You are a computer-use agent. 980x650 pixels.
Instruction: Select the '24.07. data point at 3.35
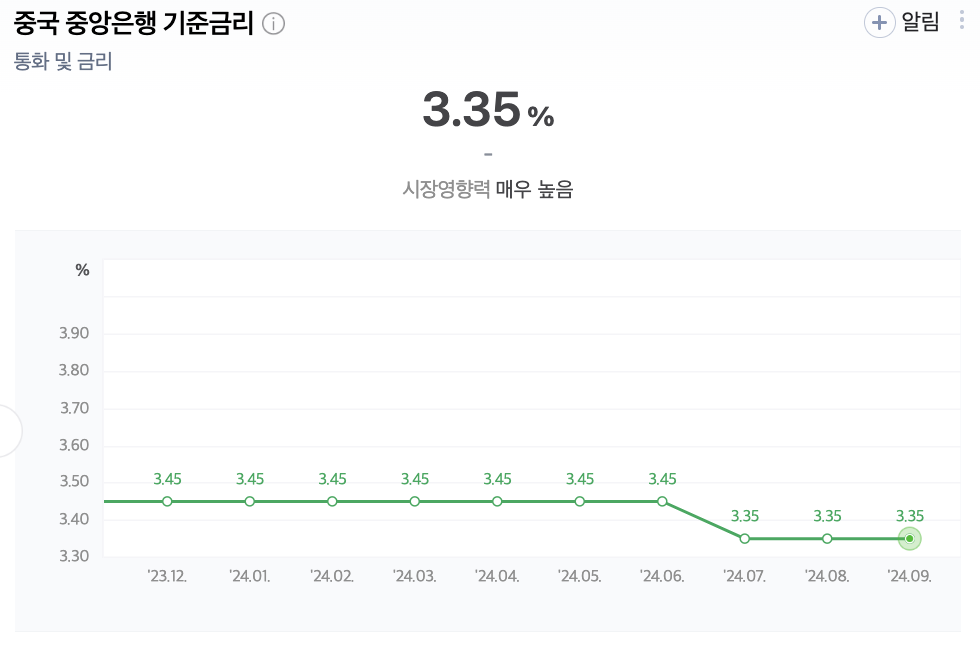pos(745,538)
